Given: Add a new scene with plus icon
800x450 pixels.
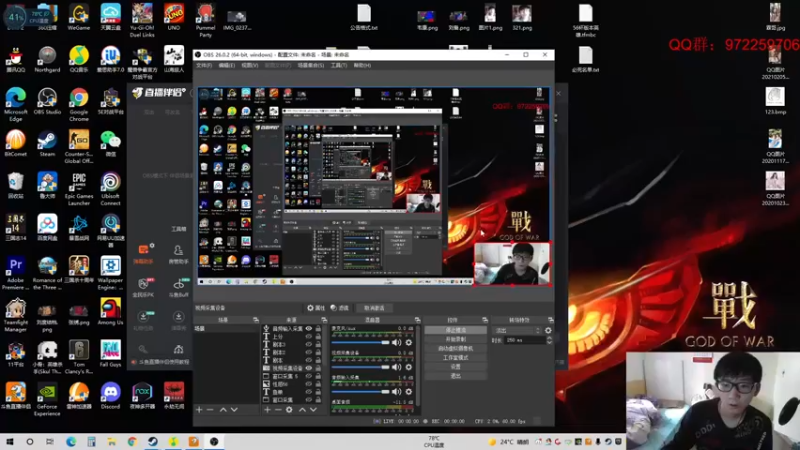Looking at the screenshot, I should point(199,409).
